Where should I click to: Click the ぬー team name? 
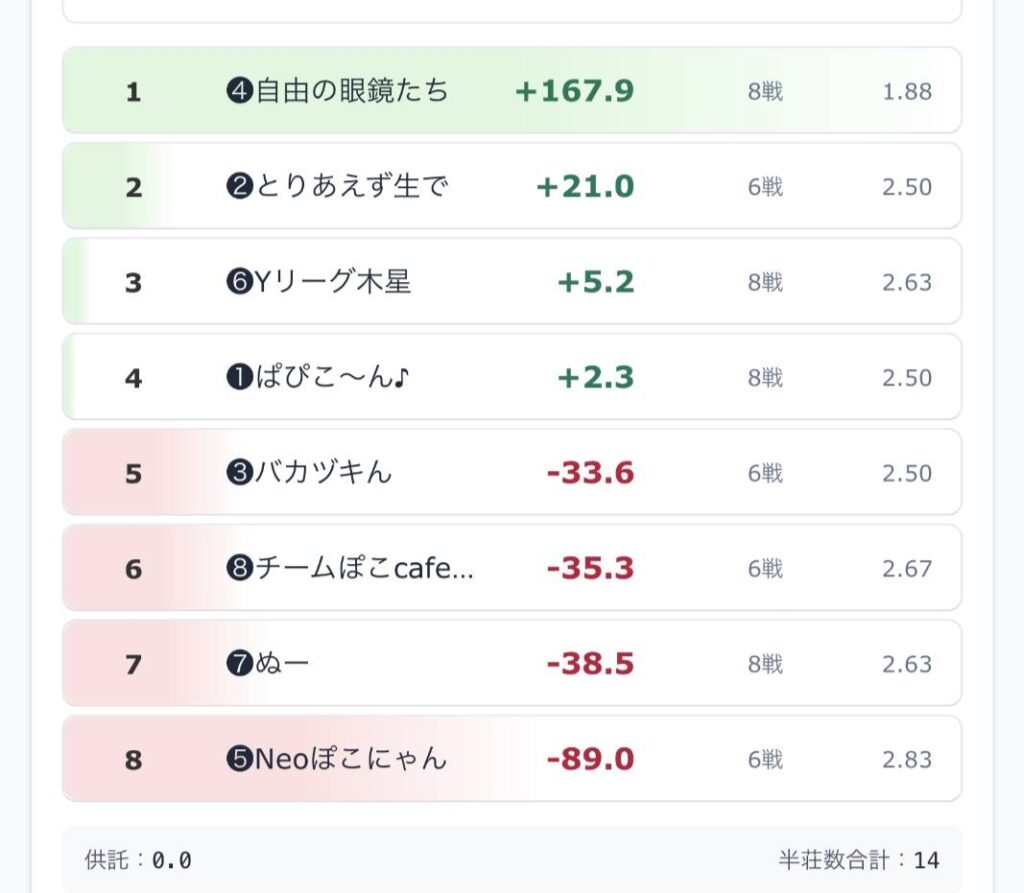268,664
